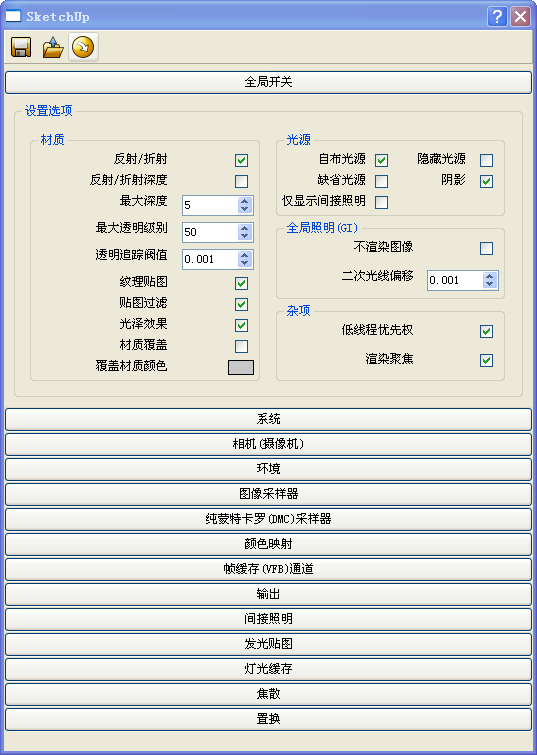Close the SketchUp options window
Viewport: 537px width, 755px height.
(521, 16)
